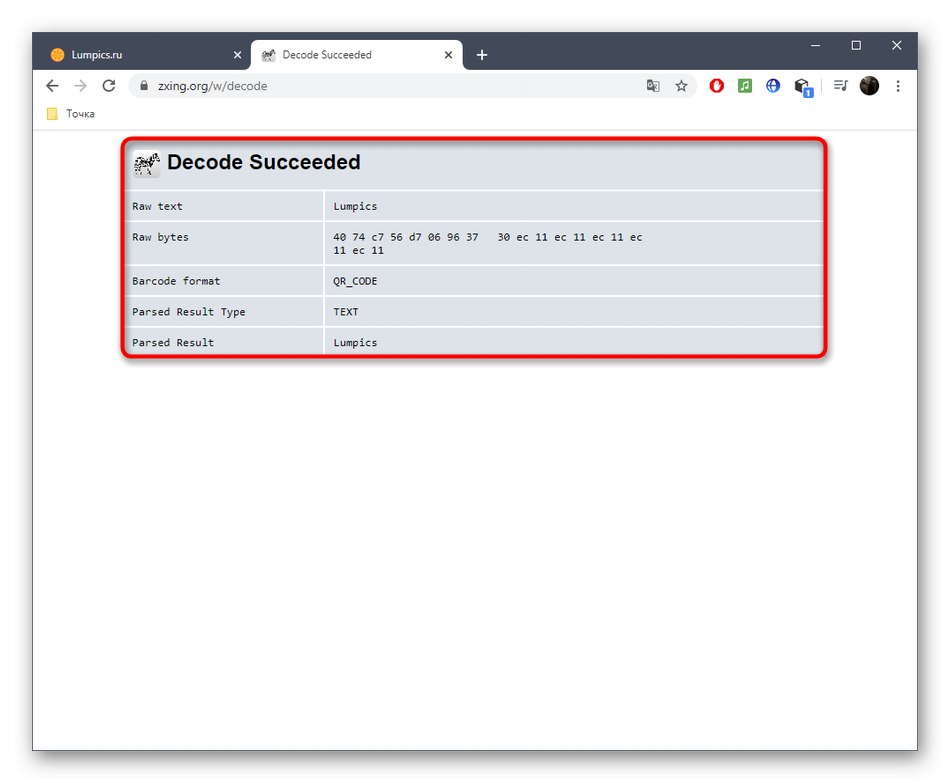Image resolution: width=950 pixels, height=783 pixels.
Task: Click the Barcode format label
Action: pyautogui.click(x=176, y=281)
